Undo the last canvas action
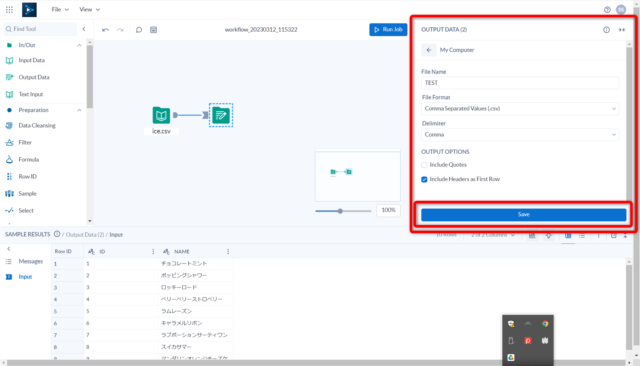This screenshot has width=640, height=366. (105, 30)
